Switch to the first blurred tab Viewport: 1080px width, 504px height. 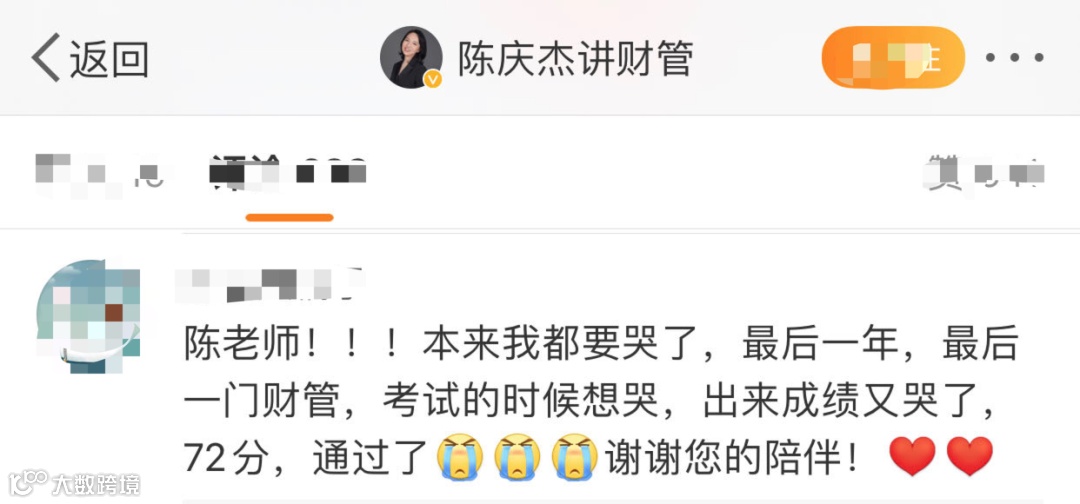[98, 173]
